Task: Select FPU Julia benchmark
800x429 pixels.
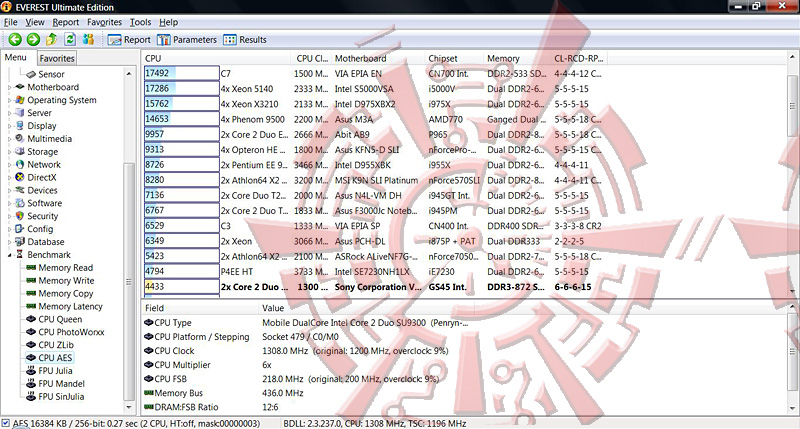Action: point(55,371)
